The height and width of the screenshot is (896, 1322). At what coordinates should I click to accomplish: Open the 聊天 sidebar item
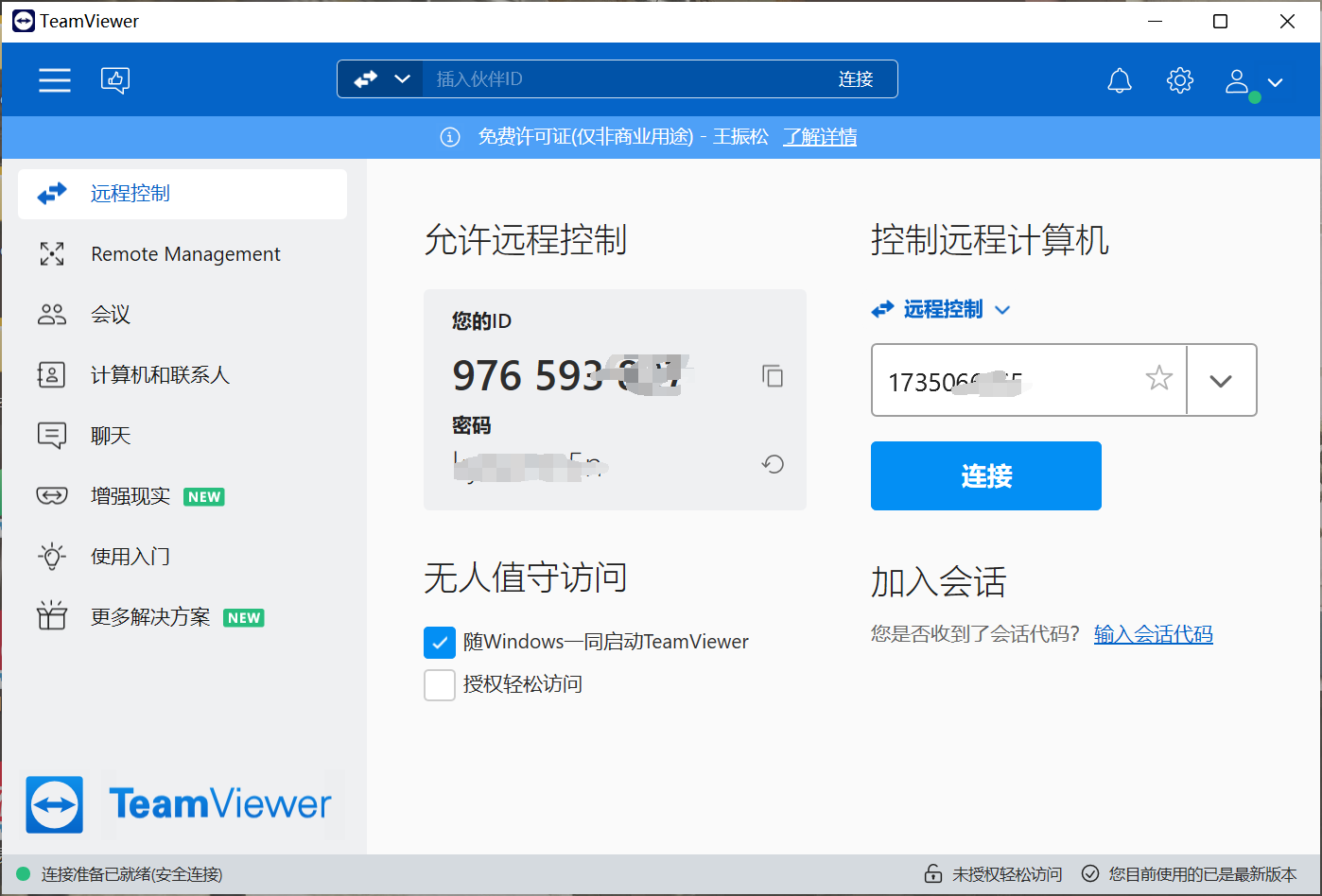click(183, 436)
